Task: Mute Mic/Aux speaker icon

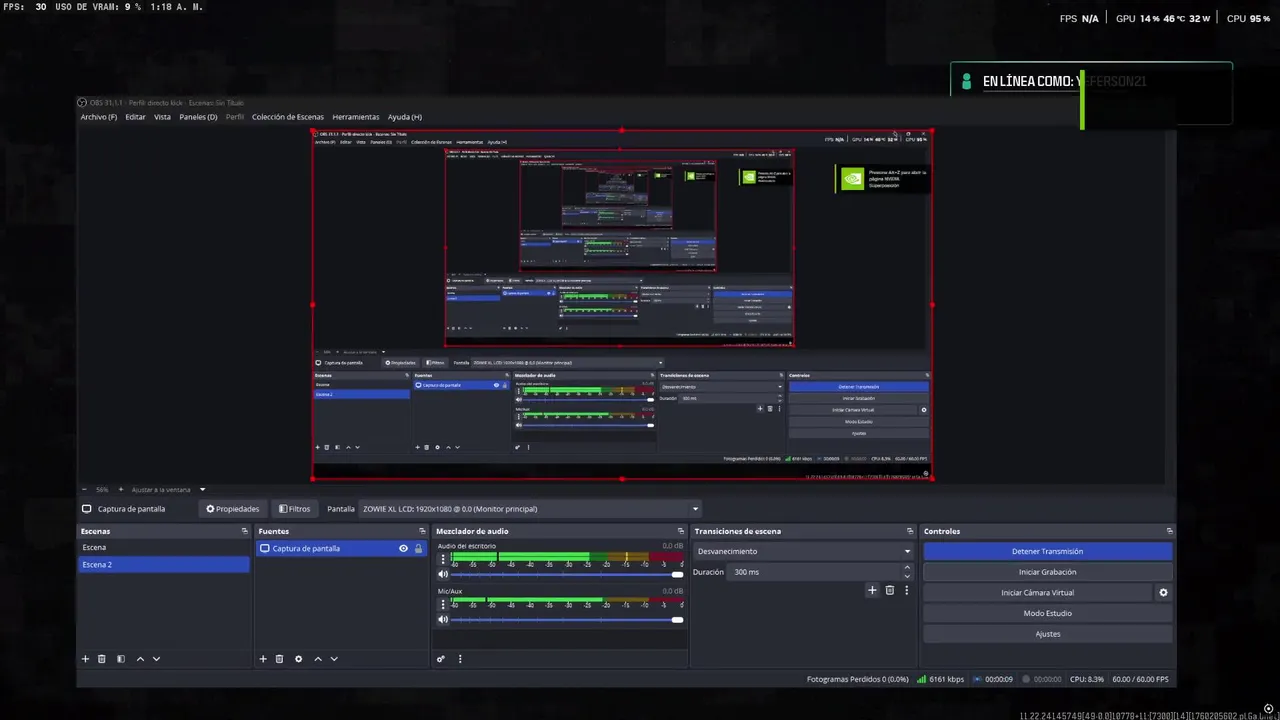Action: pos(443,620)
